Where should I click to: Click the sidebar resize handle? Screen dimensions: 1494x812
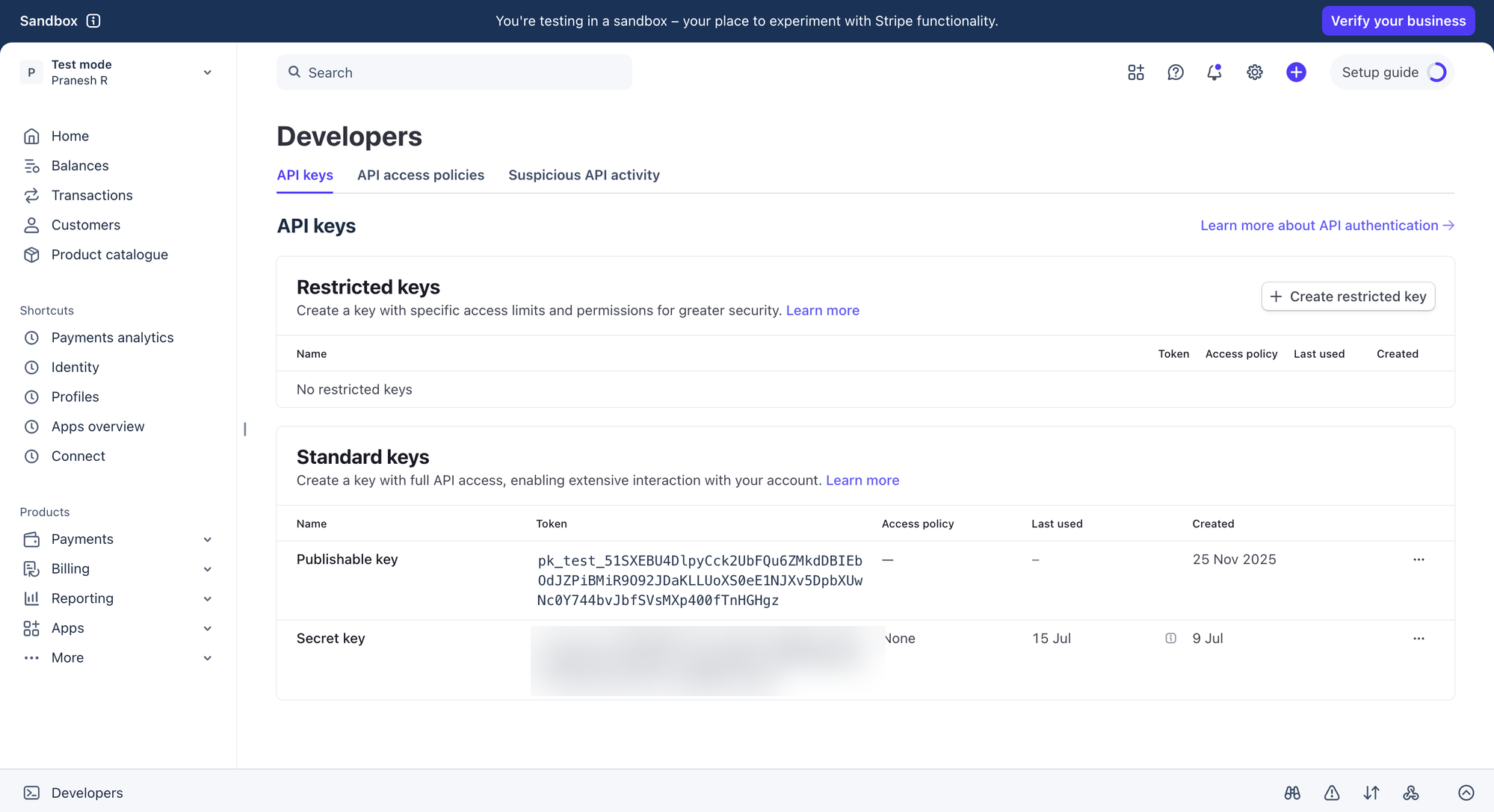(245, 429)
